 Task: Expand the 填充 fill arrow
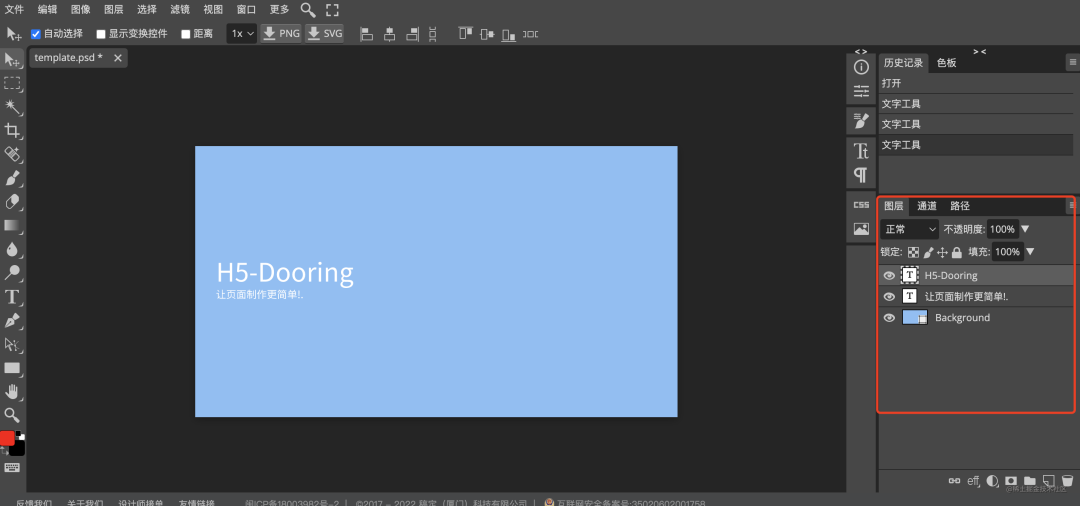[1030, 252]
